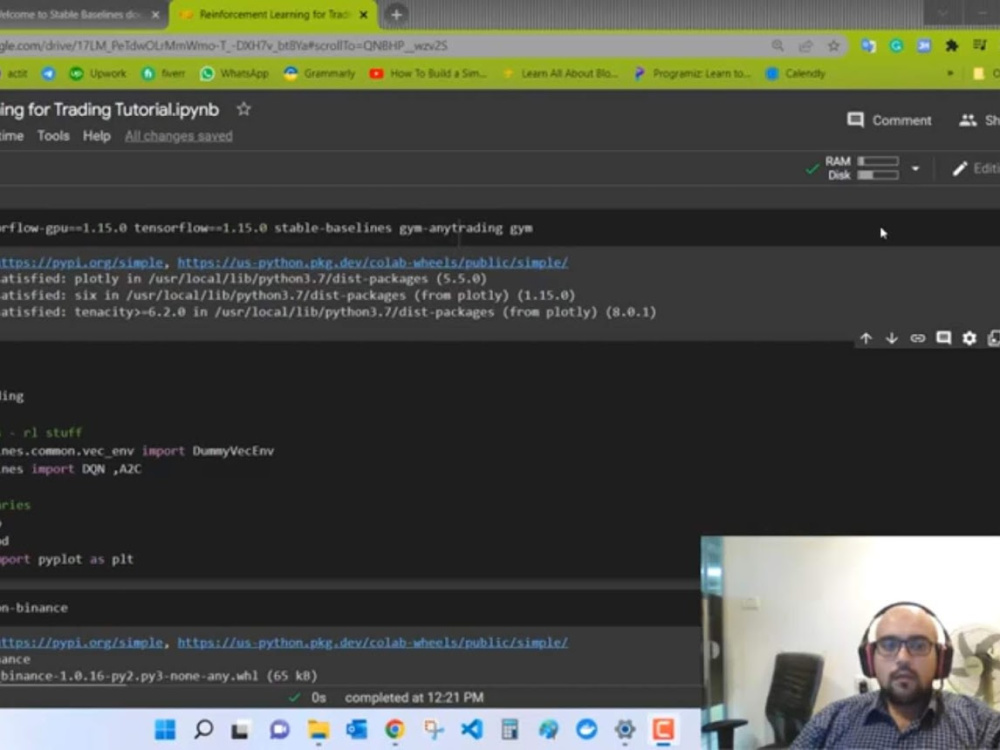1000x750 pixels.
Task: Click the completed at 12:21 PM status
Action: click(414, 698)
